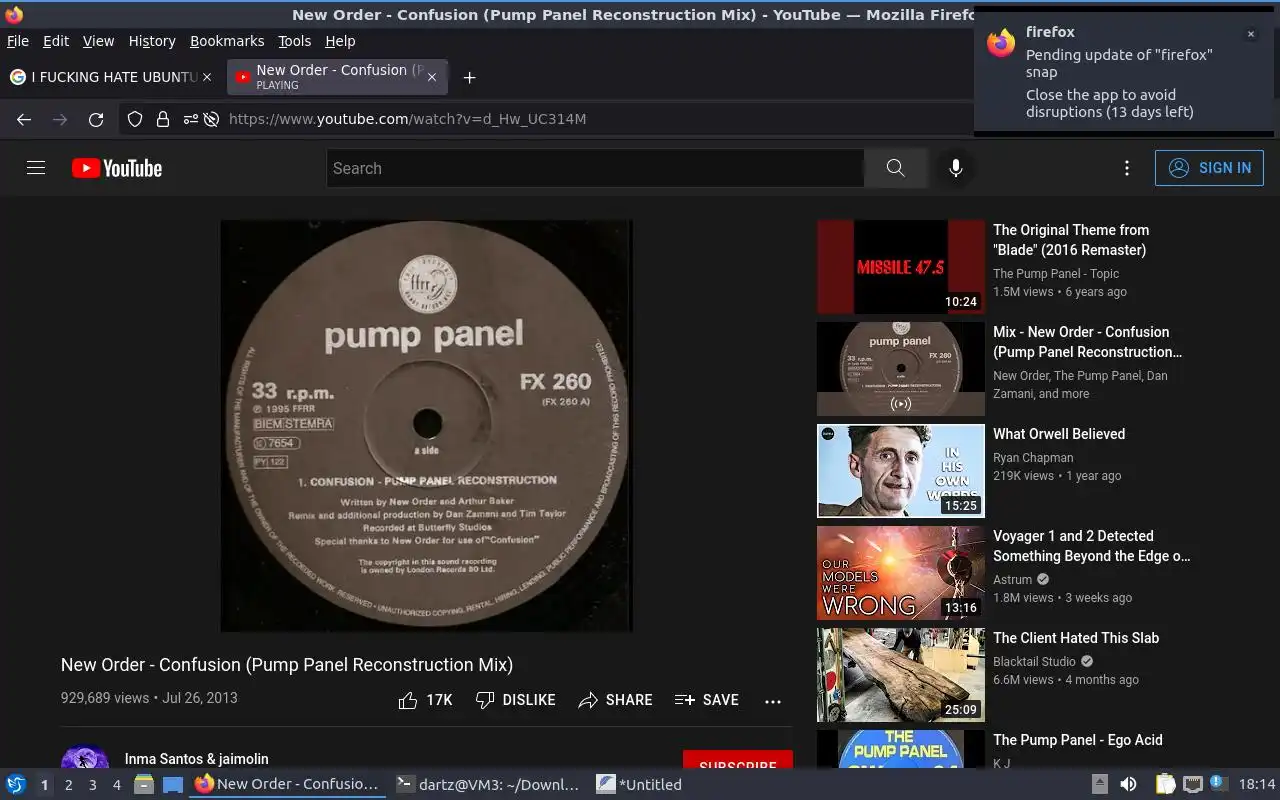Open removable media tray icon
Screen dimensions: 1280x800
click(x=1099, y=784)
